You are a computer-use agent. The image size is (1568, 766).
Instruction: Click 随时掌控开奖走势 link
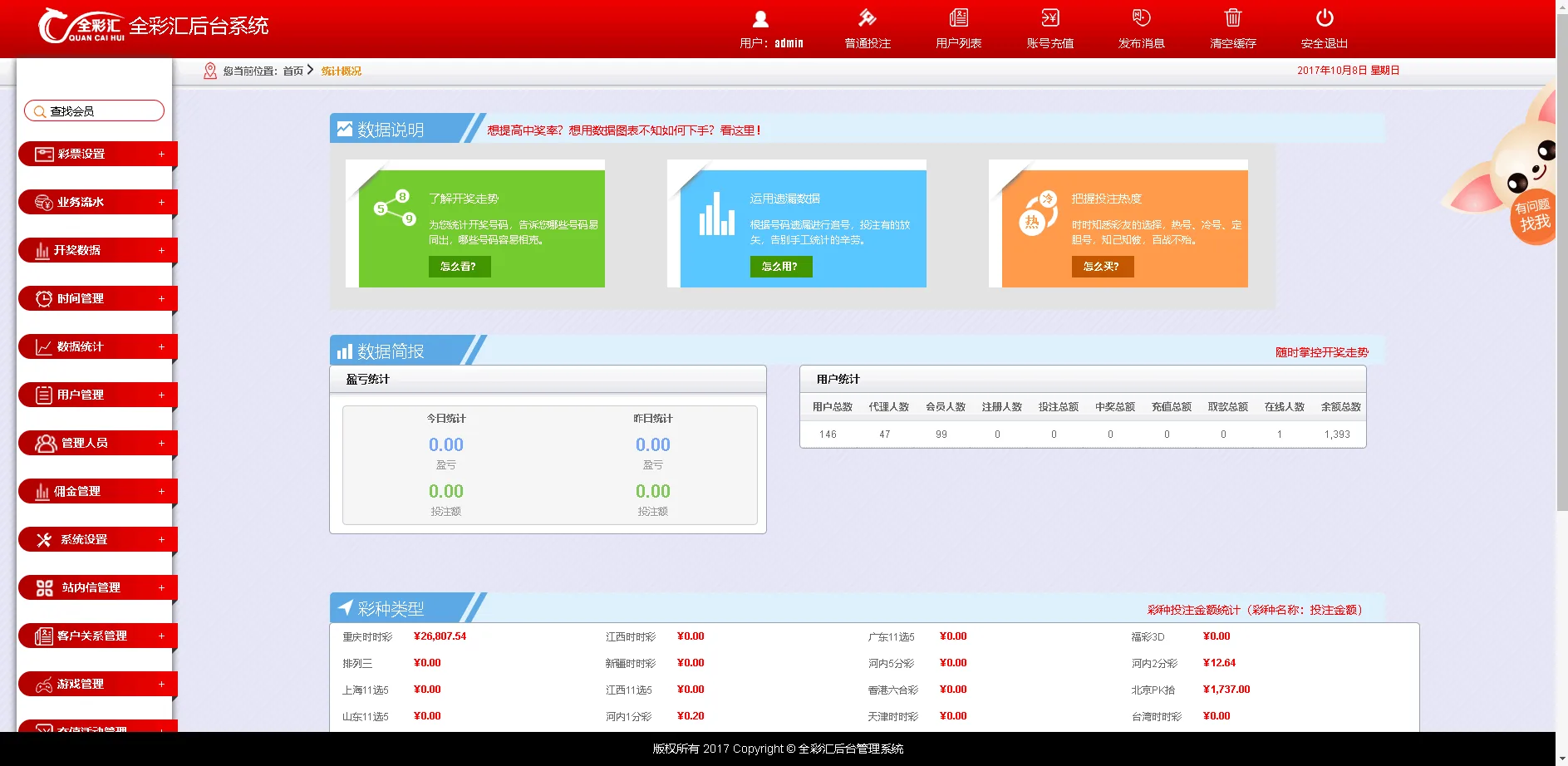click(x=1322, y=352)
